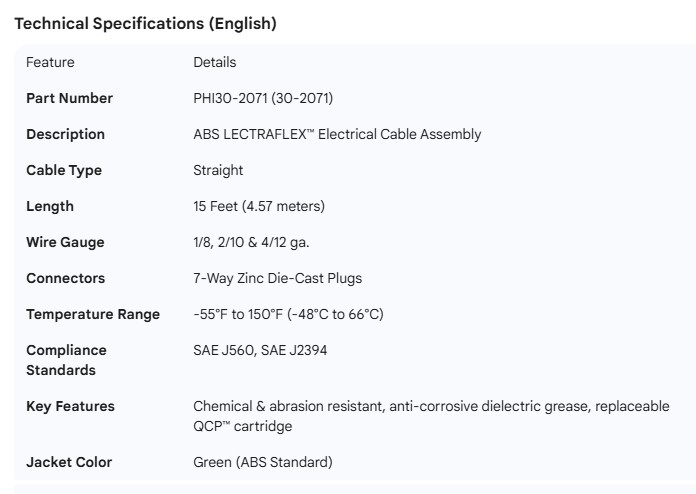Select the Wire Gauge label

click(x=65, y=242)
